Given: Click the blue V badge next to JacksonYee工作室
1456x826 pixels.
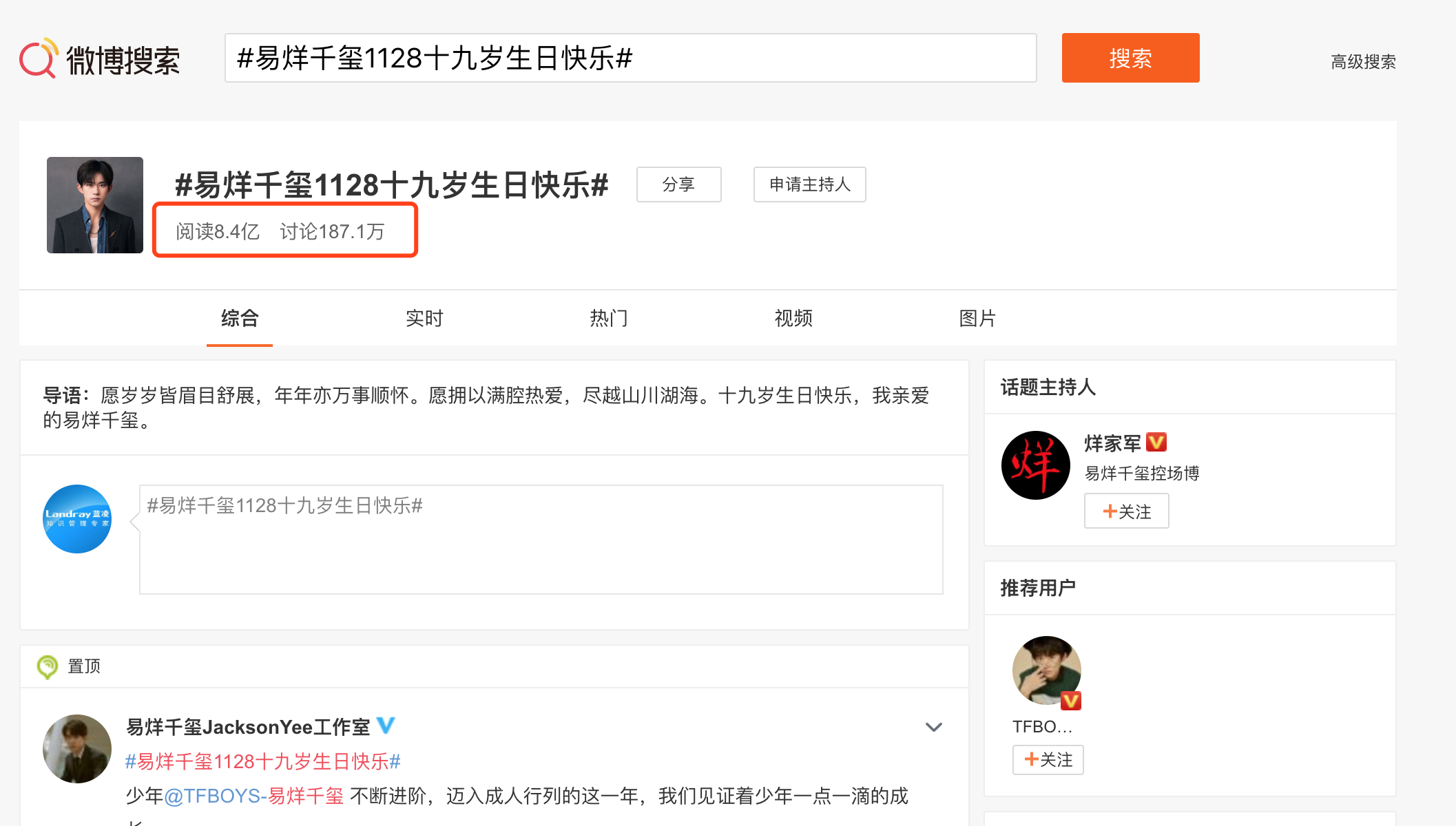Looking at the screenshot, I should click(386, 725).
